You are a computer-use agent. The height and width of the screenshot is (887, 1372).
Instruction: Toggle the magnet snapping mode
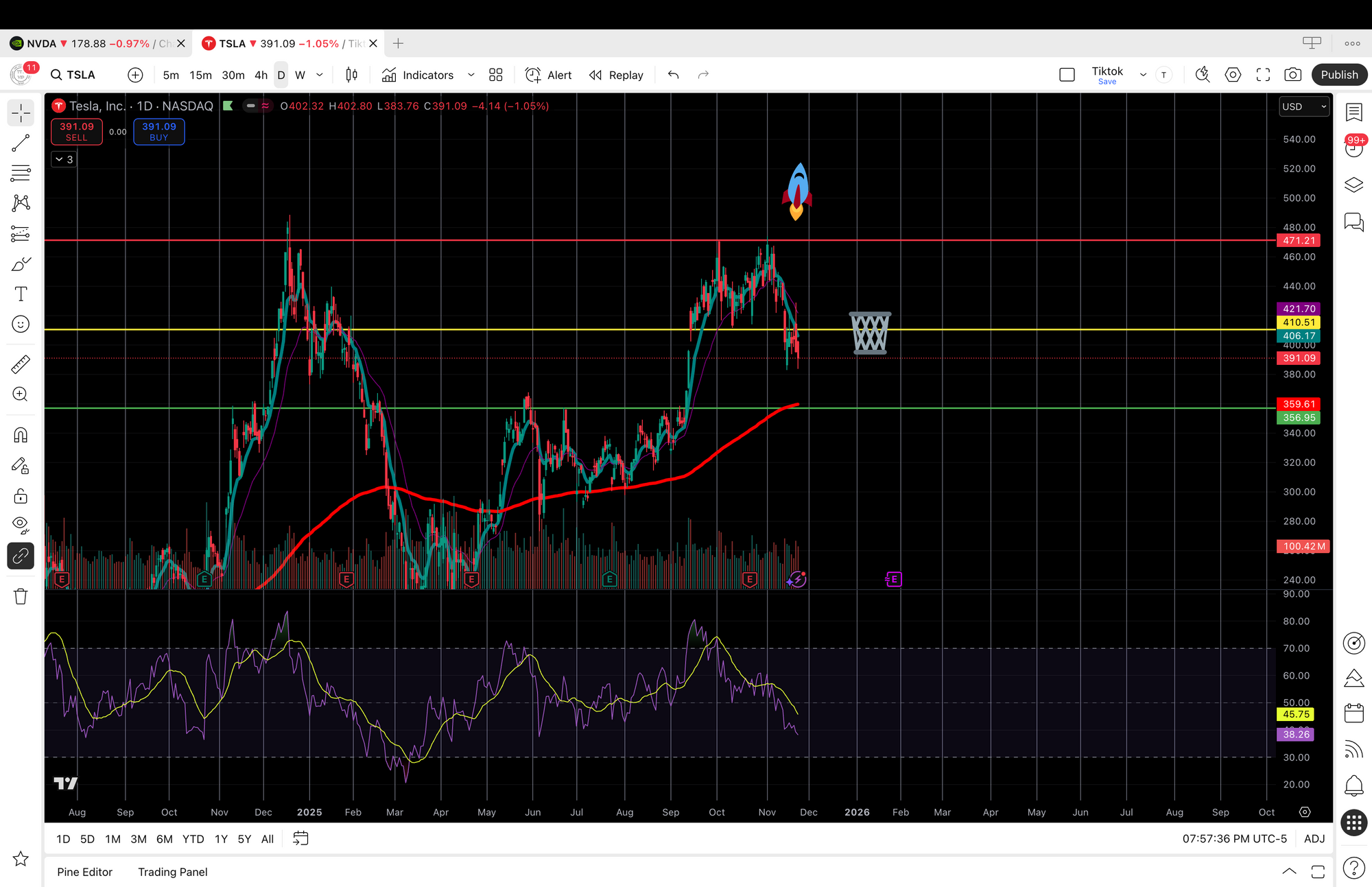pyautogui.click(x=21, y=435)
